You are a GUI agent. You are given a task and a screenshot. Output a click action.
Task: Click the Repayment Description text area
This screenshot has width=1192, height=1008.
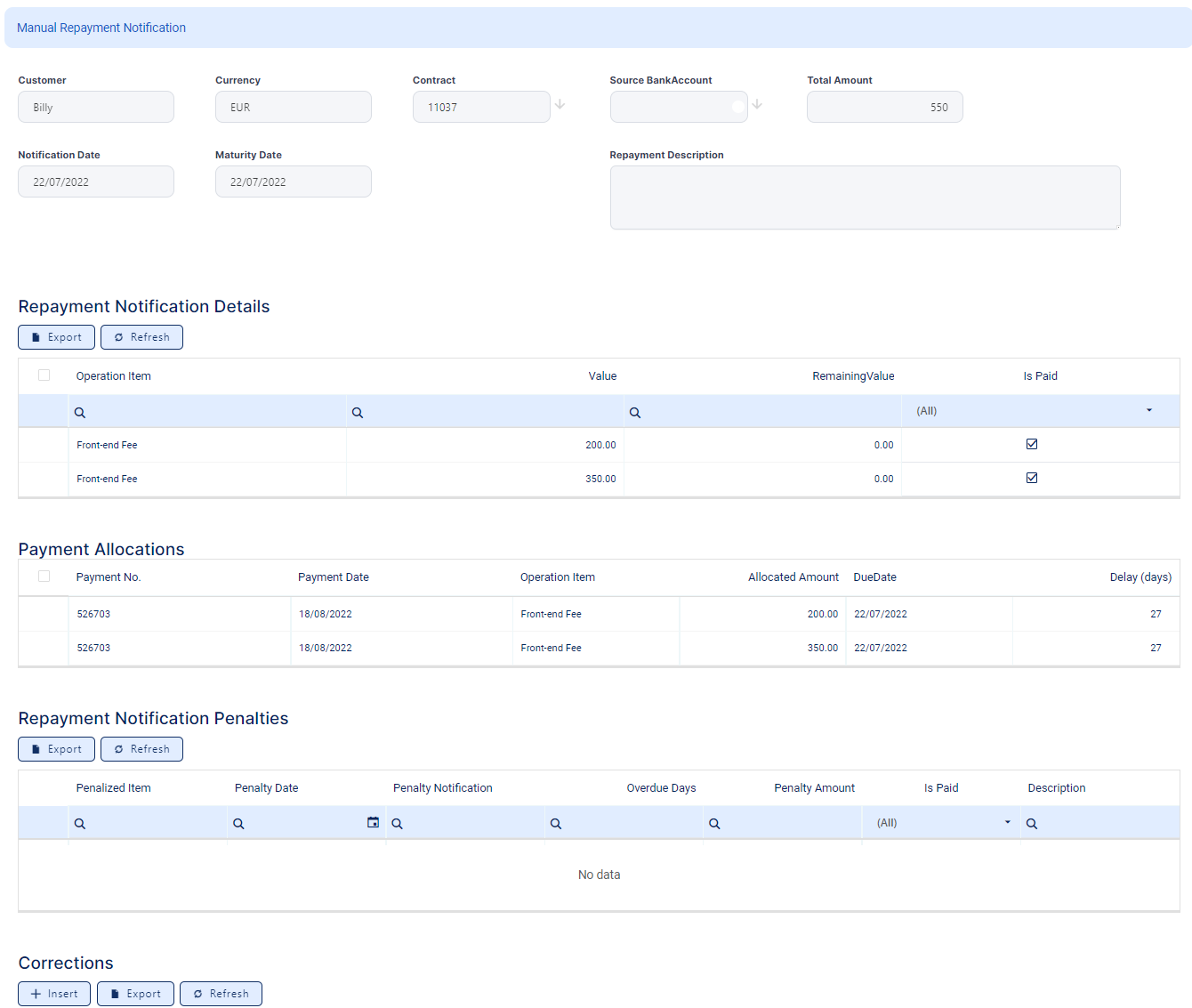pyautogui.click(x=864, y=198)
